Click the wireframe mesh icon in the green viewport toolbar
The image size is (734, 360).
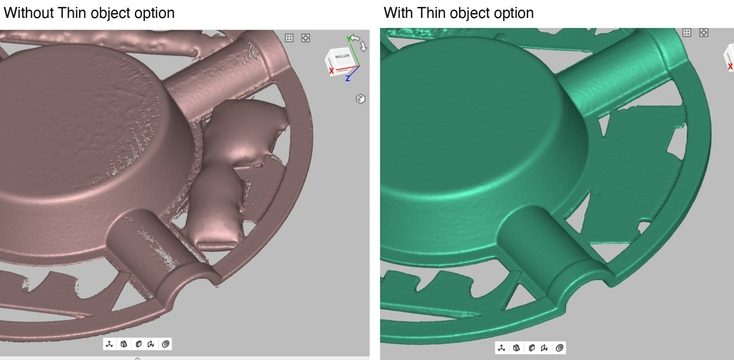516,348
